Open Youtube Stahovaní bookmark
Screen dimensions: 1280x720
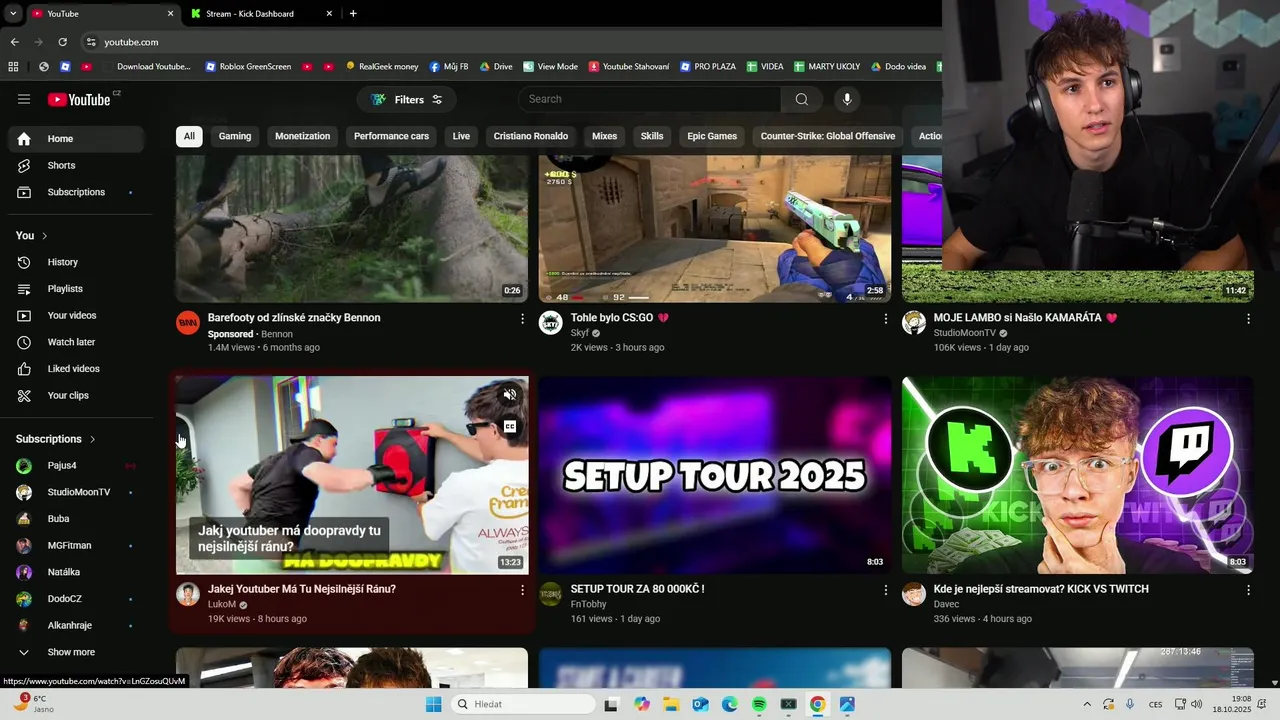[x=629, y=67]
